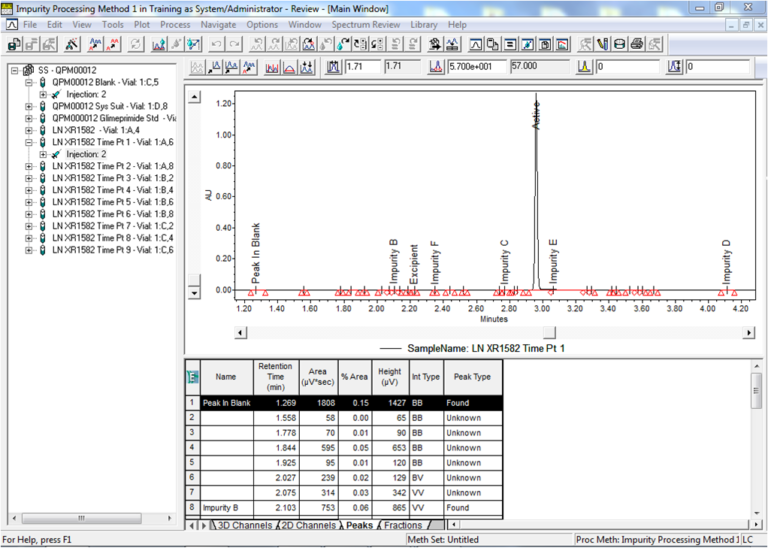This screenshot has height=548, width=768.
Task: Open the Process menu
Action: click(x=175, y=24)
